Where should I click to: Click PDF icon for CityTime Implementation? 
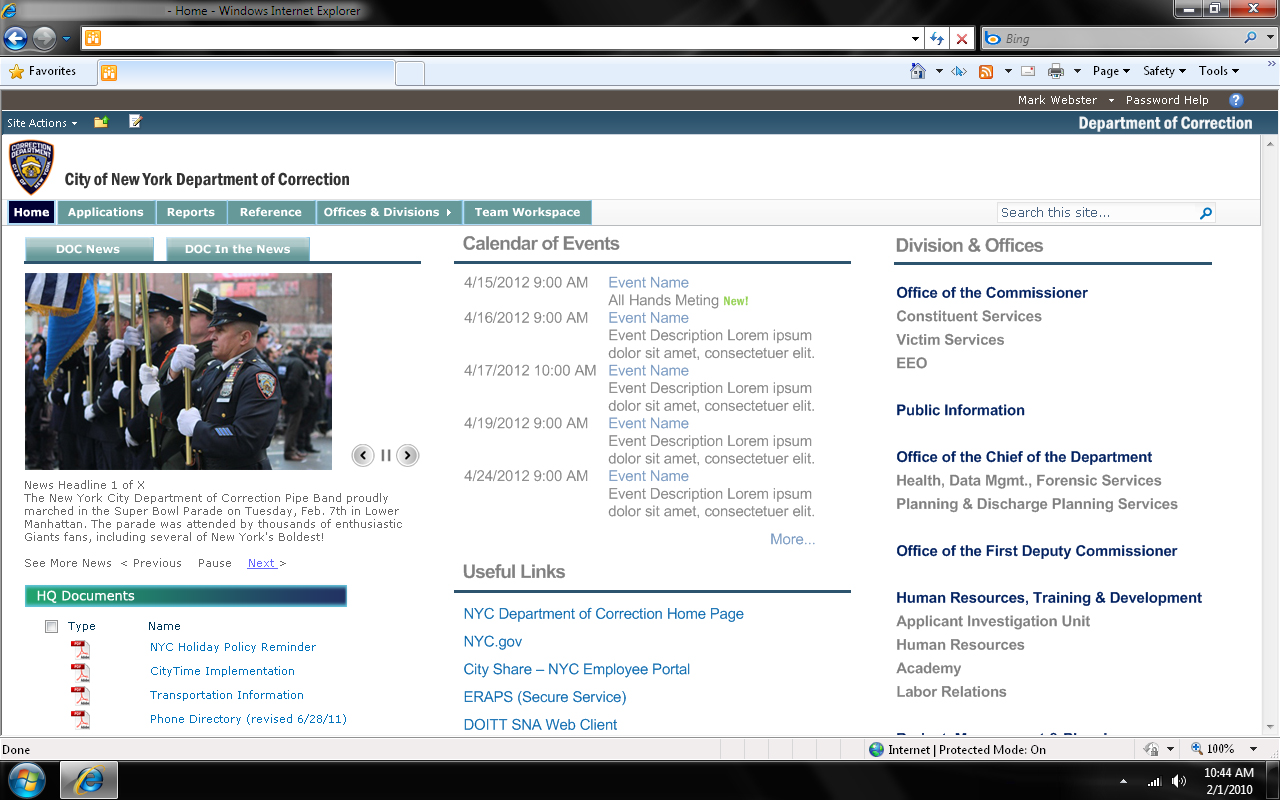[x=80, y=672]
